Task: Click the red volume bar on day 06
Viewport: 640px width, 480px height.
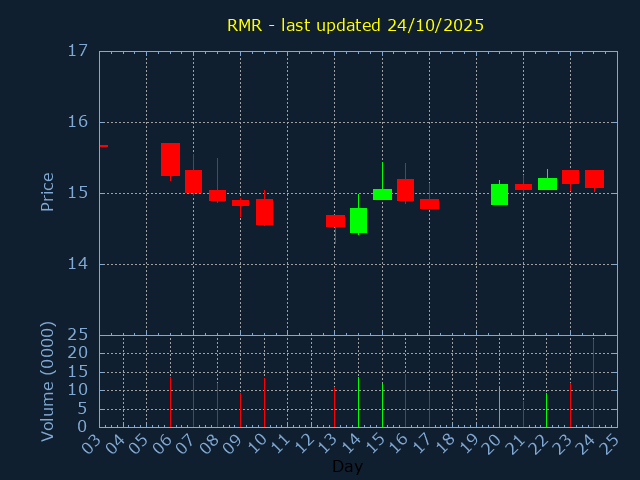Action: 170,401
